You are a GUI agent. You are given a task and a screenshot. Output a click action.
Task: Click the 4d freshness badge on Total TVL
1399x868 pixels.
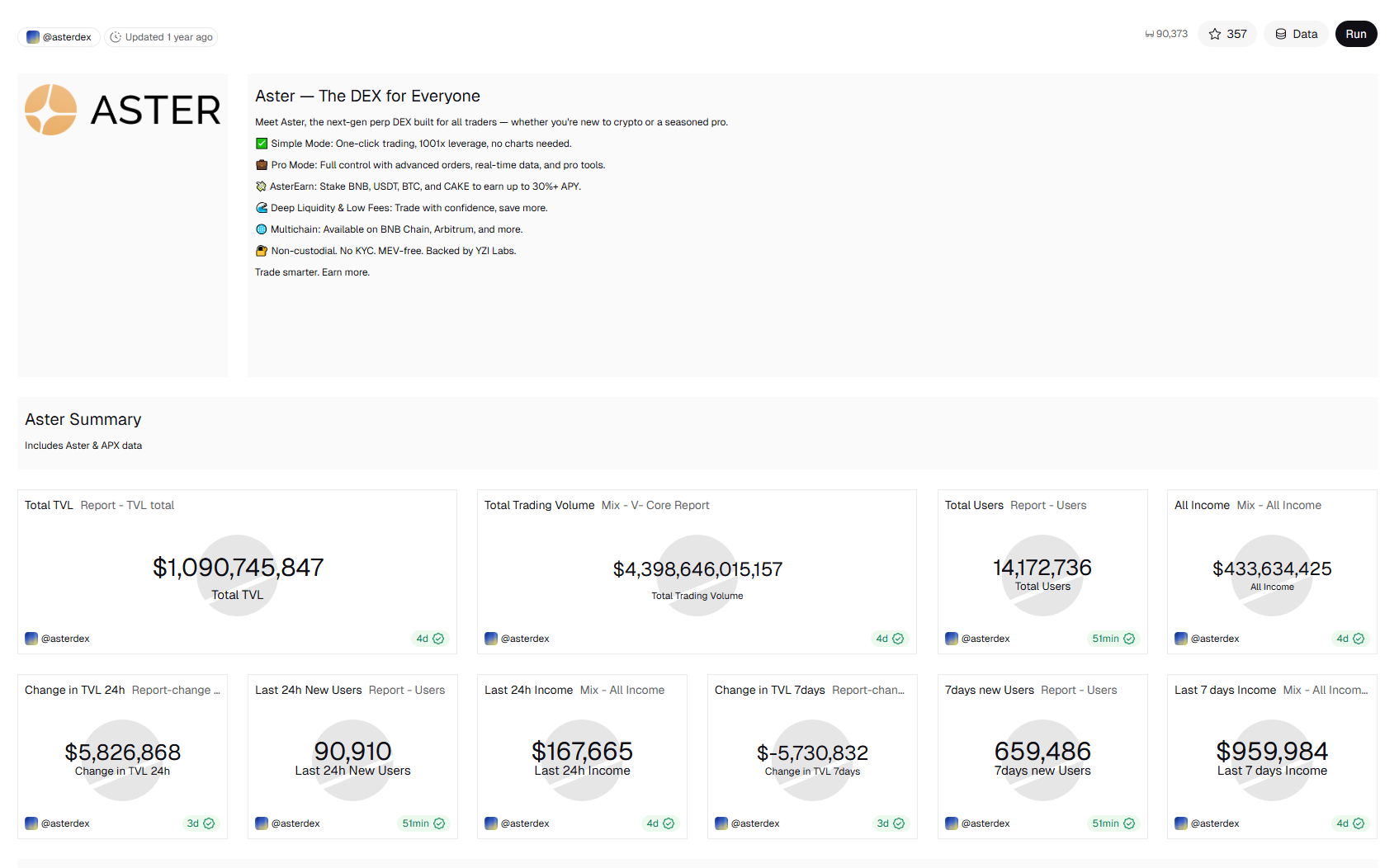point(429,639)
